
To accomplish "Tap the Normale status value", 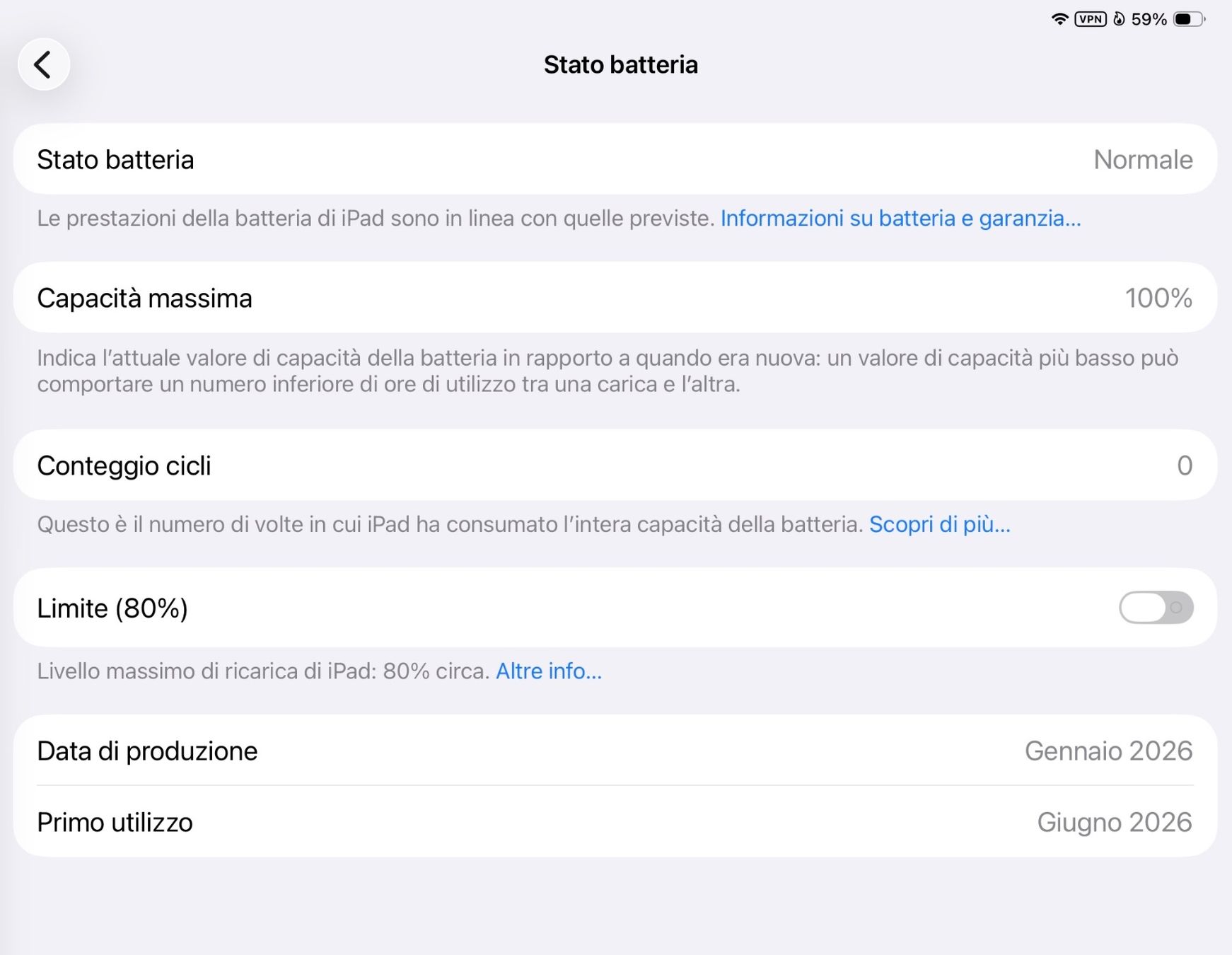I will click(1143, 160).
